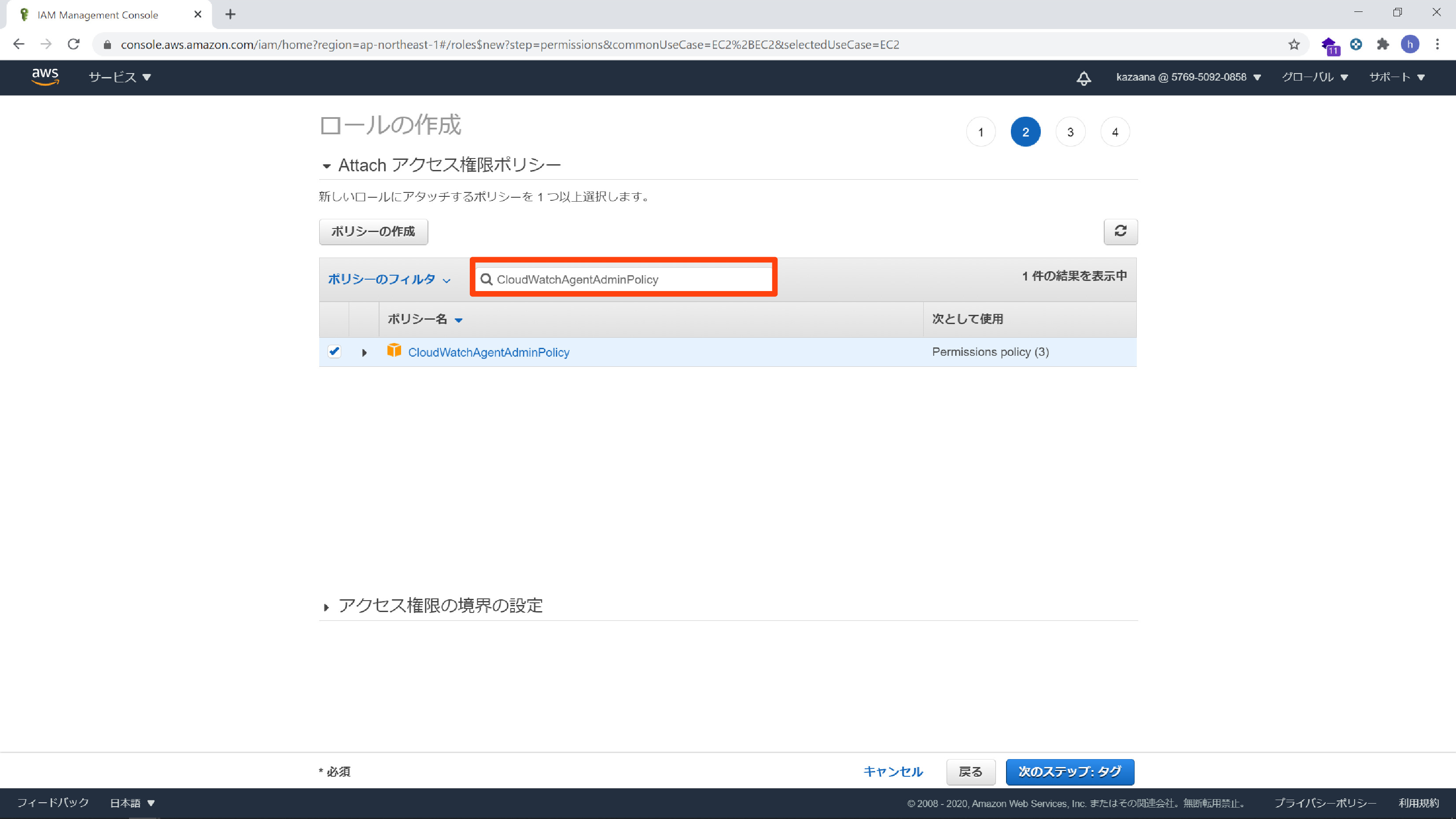The height and width of the screenshot is (819, 1456).
Task: Open the プライバシーポリシー footer link
Action: point(1325,803)
